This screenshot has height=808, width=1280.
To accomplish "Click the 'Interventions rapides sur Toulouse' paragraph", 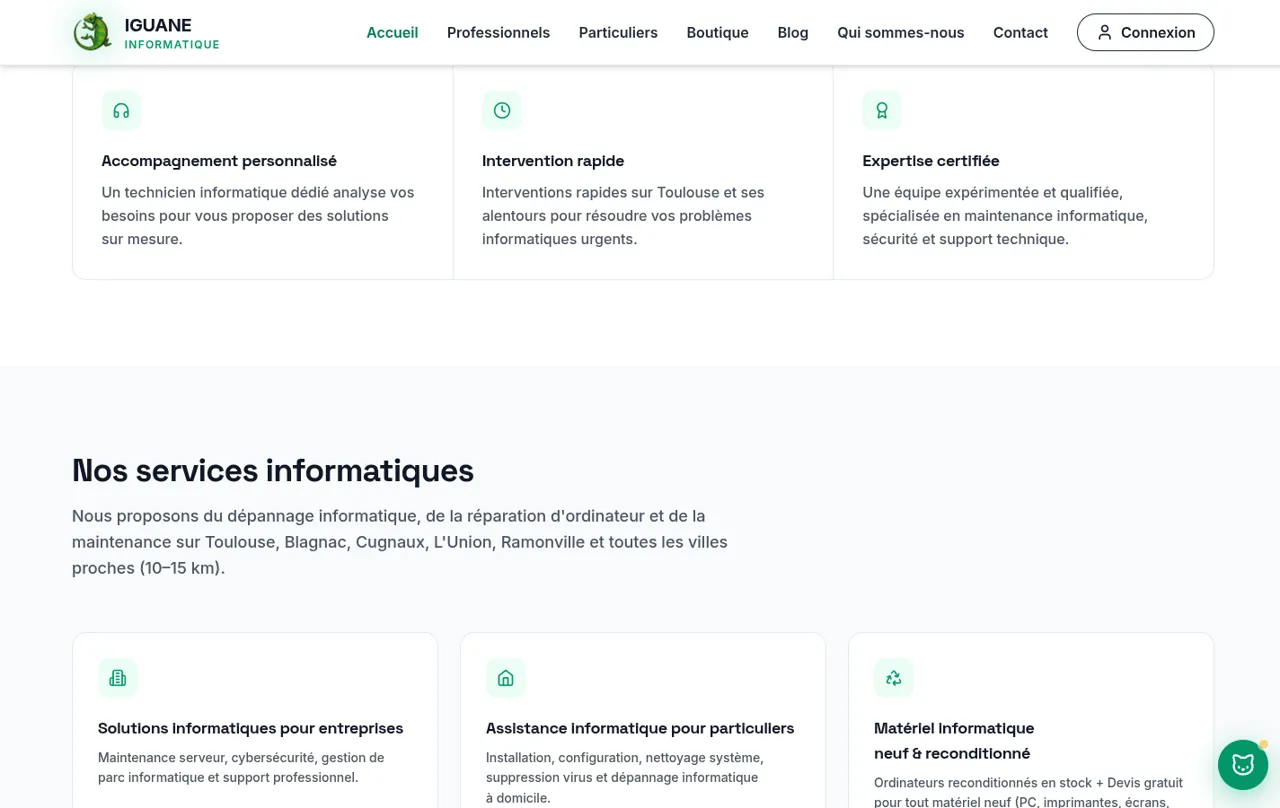I will pos(623,216).
